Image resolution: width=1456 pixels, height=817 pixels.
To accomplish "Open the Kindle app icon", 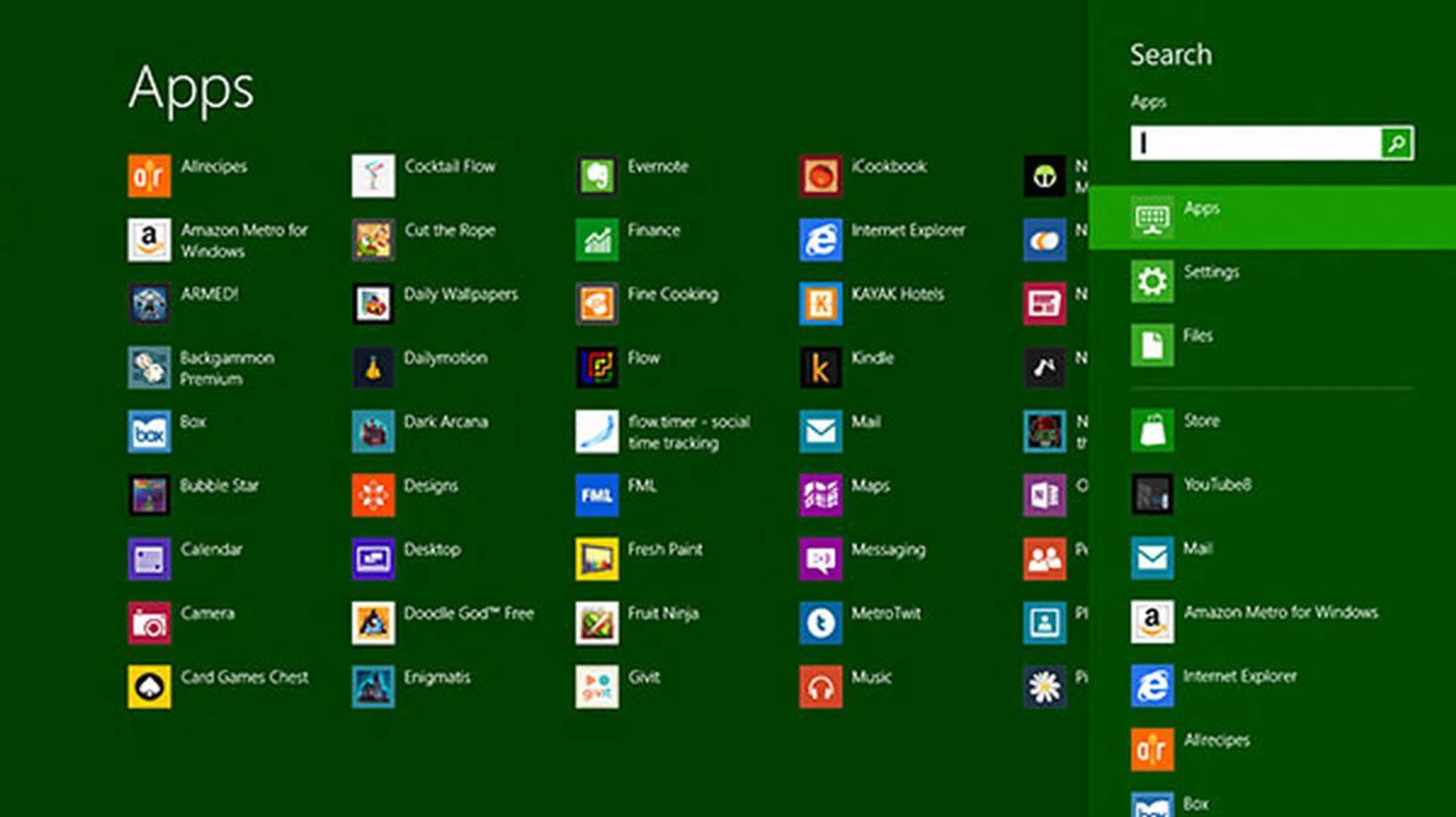I will click(x=821, y=368).
